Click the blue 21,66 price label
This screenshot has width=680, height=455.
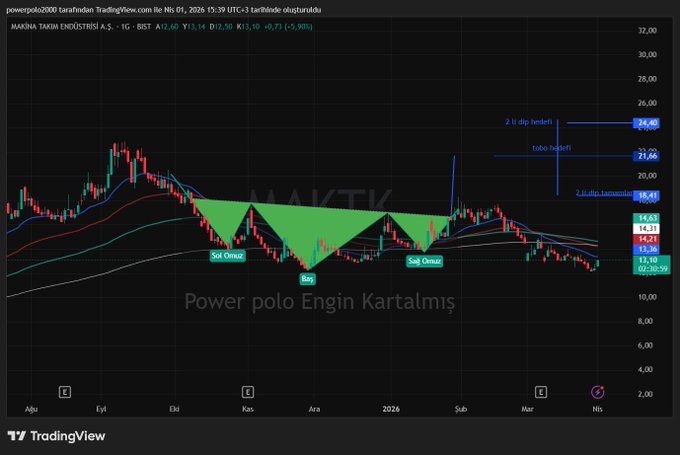647,156
